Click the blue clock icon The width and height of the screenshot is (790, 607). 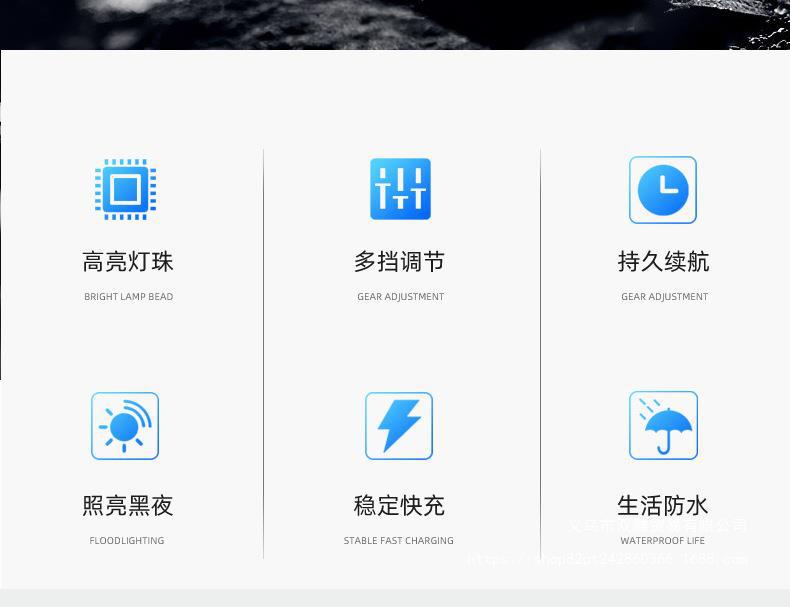pos(663,190)
